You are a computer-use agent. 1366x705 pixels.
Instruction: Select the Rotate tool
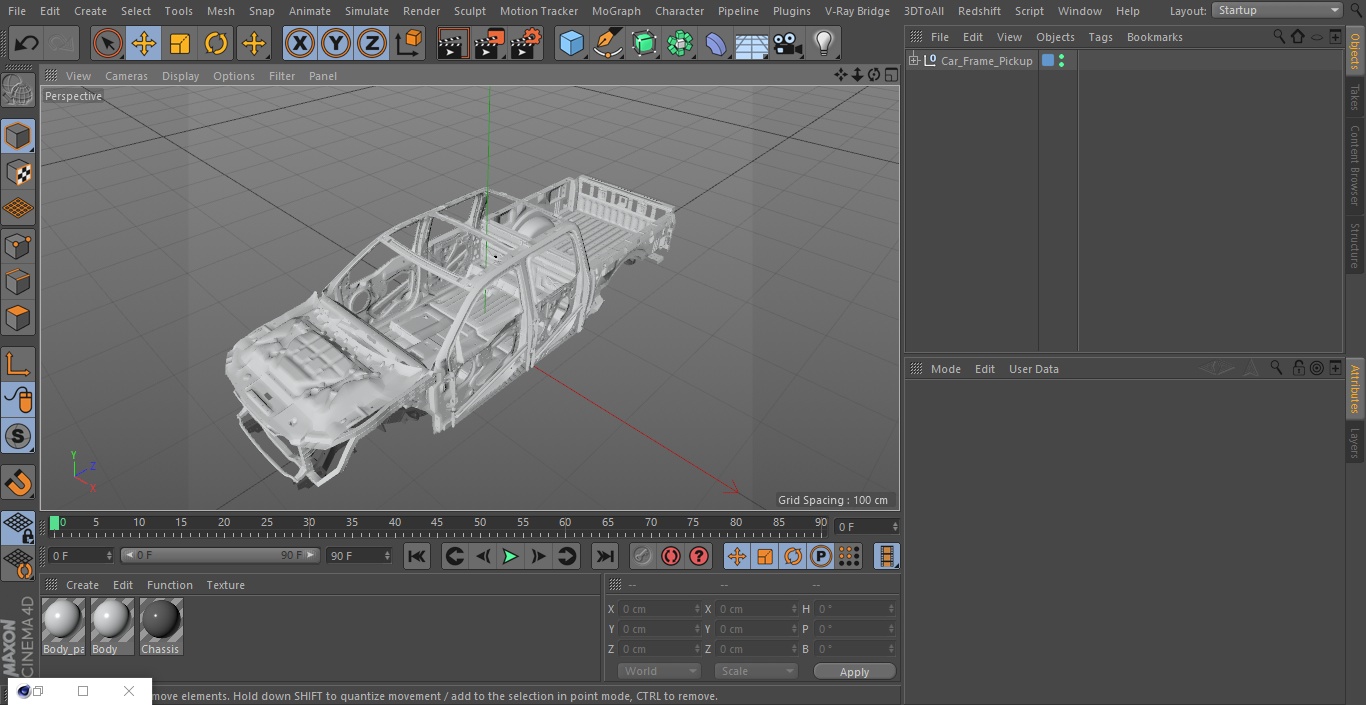[x=216, y=44]
